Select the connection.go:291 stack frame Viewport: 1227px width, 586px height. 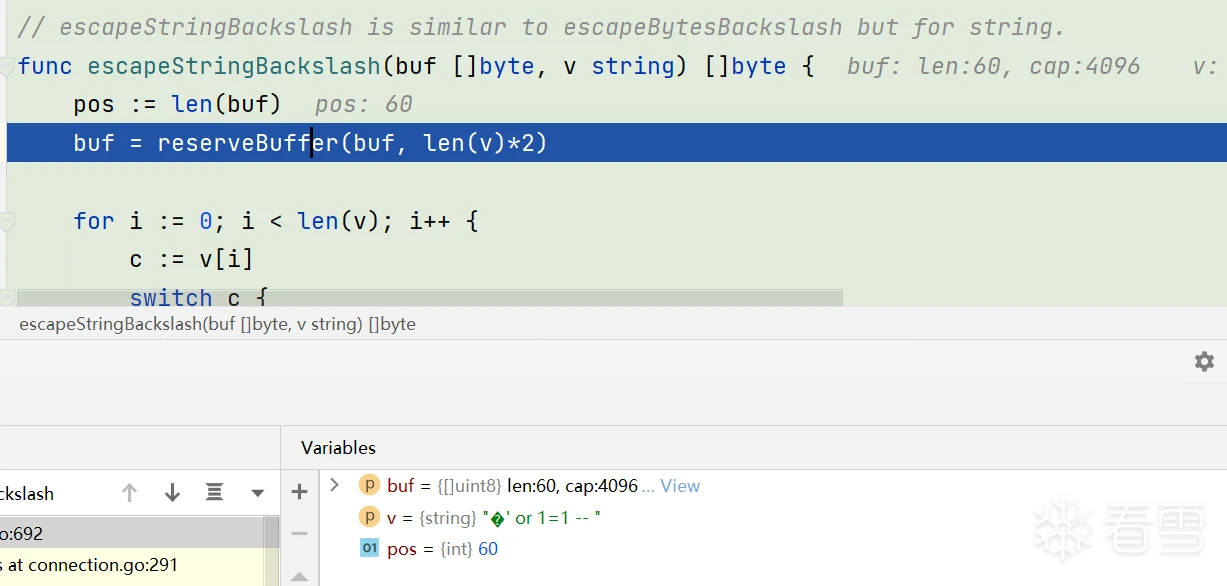tap(90, 565)
